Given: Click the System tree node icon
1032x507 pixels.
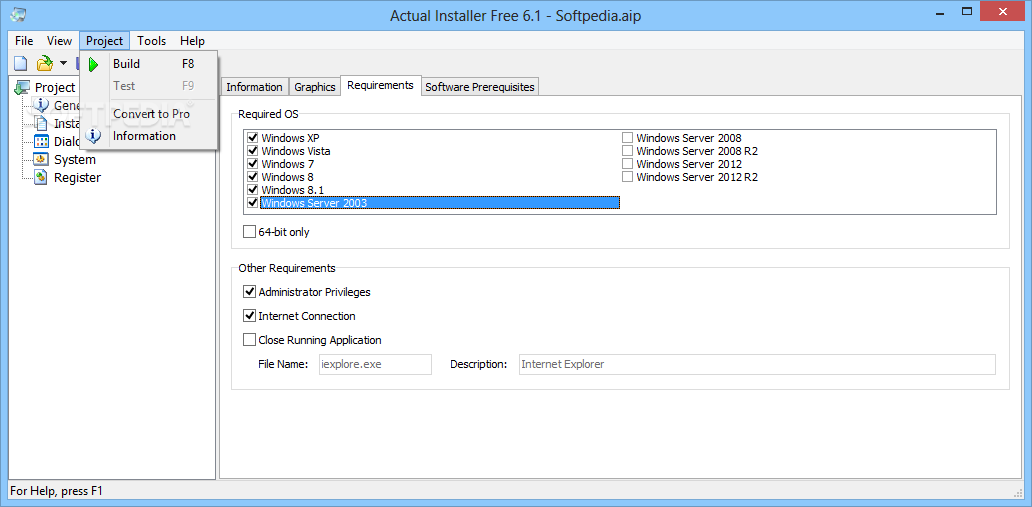Looking at the screenshot, I should 41,159.
